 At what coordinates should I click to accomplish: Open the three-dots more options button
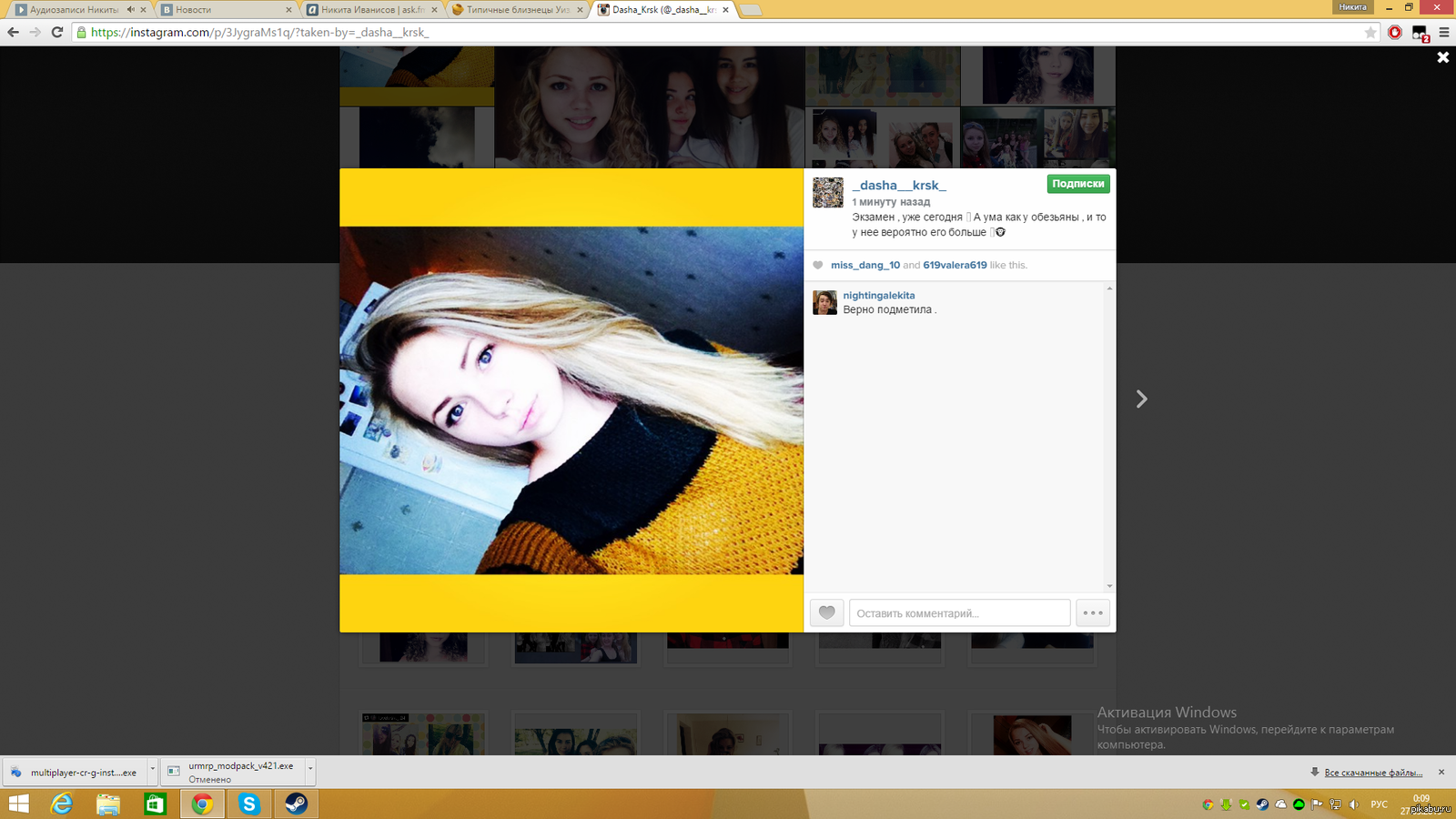(1093, 612)
